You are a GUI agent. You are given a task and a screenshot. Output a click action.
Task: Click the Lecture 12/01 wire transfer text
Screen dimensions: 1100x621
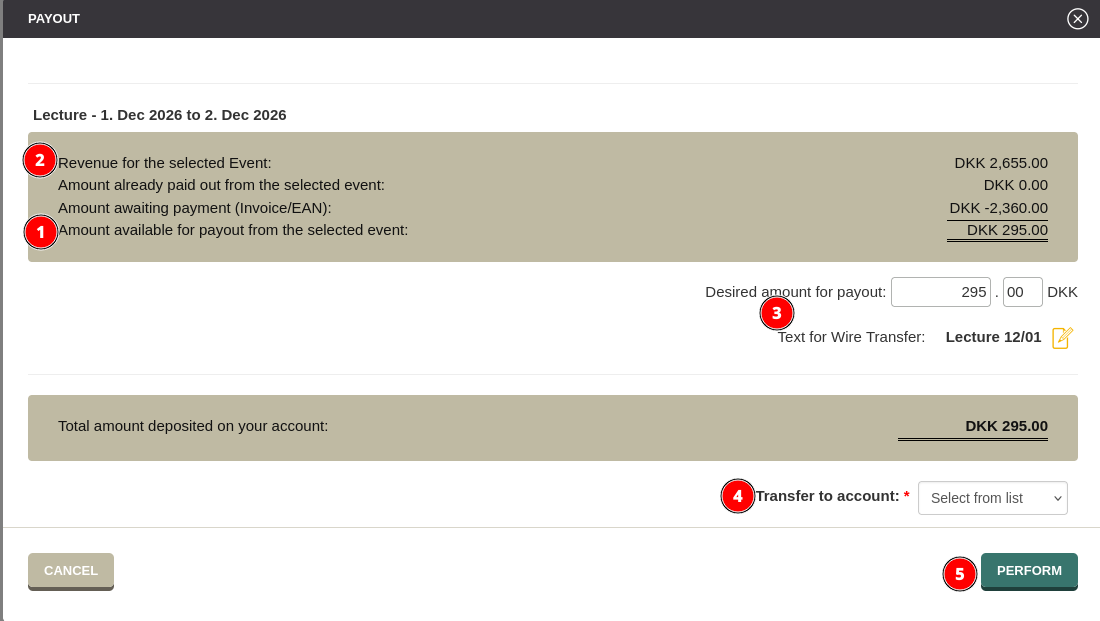point(993,337)
